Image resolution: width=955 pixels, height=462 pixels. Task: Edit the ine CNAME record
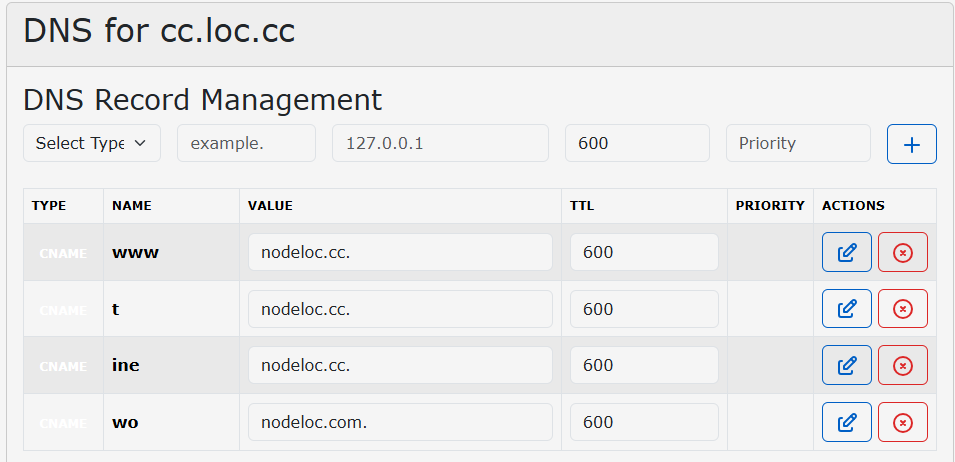846,365
